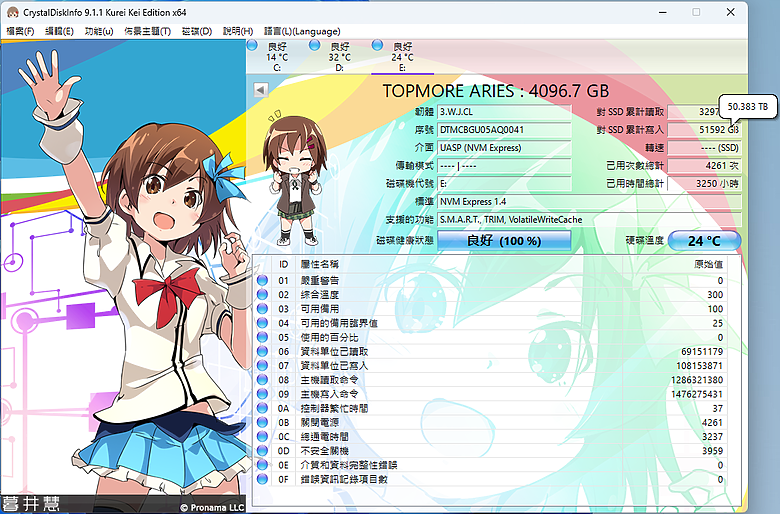780x514 pixels.
Task: Click status orb for attribute 0F 錯誤資訊記錄項目數
Action: (x=262, y=479)
